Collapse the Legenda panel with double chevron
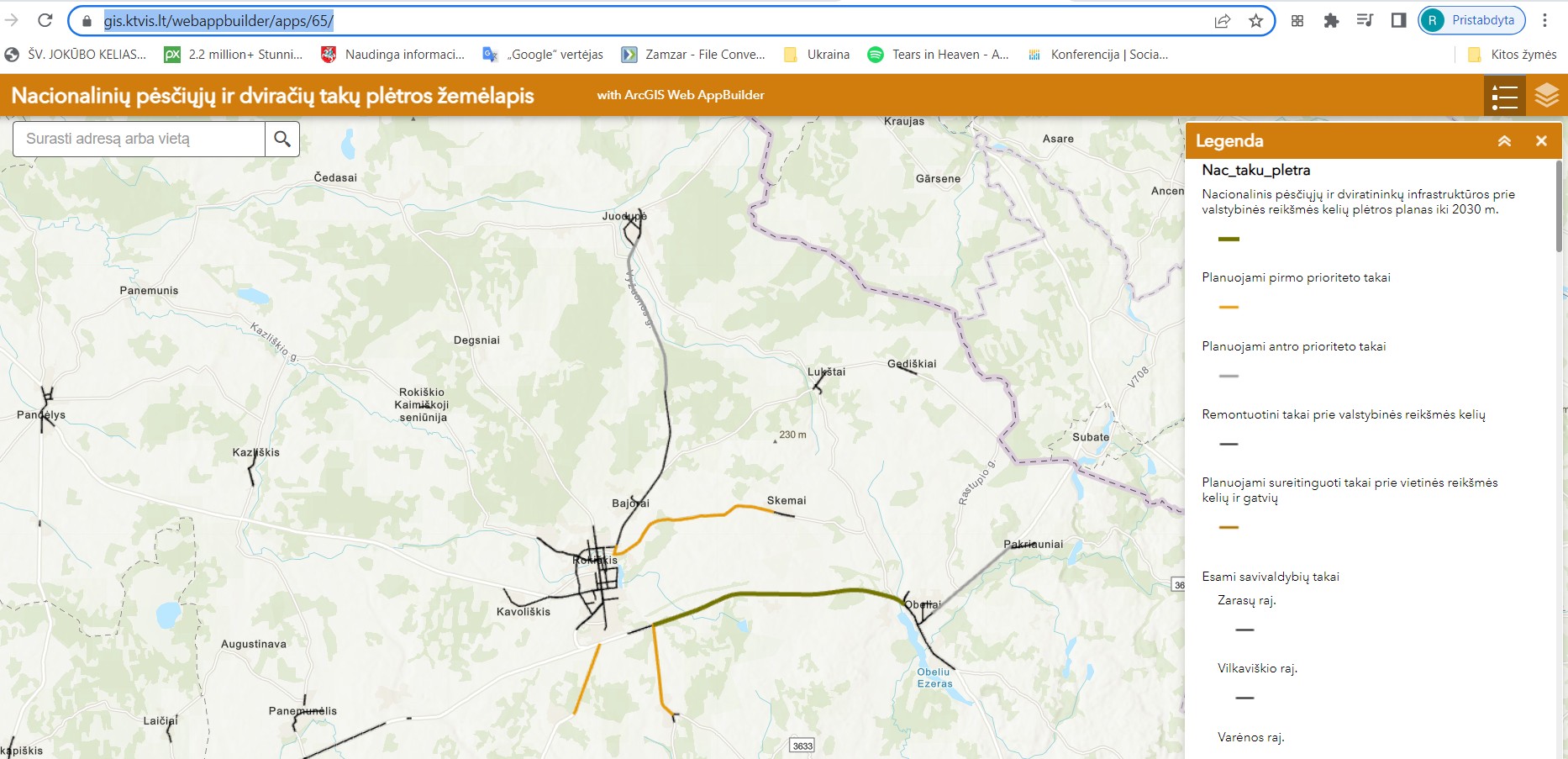Screen dimensions: 1568x759 (1504, 141)
